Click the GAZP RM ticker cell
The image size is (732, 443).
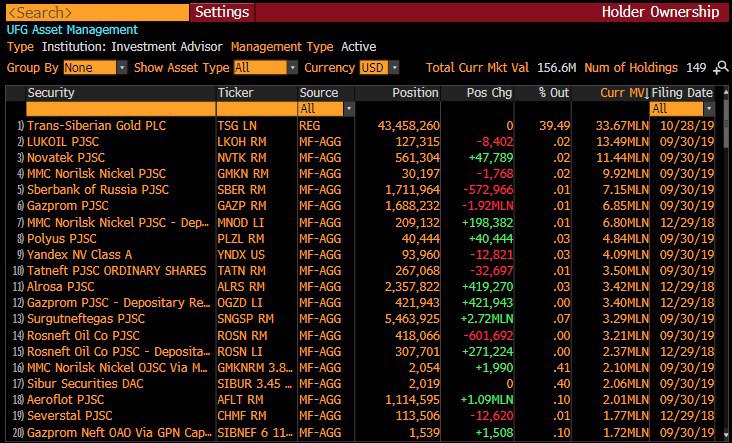[x=241, y=206]
